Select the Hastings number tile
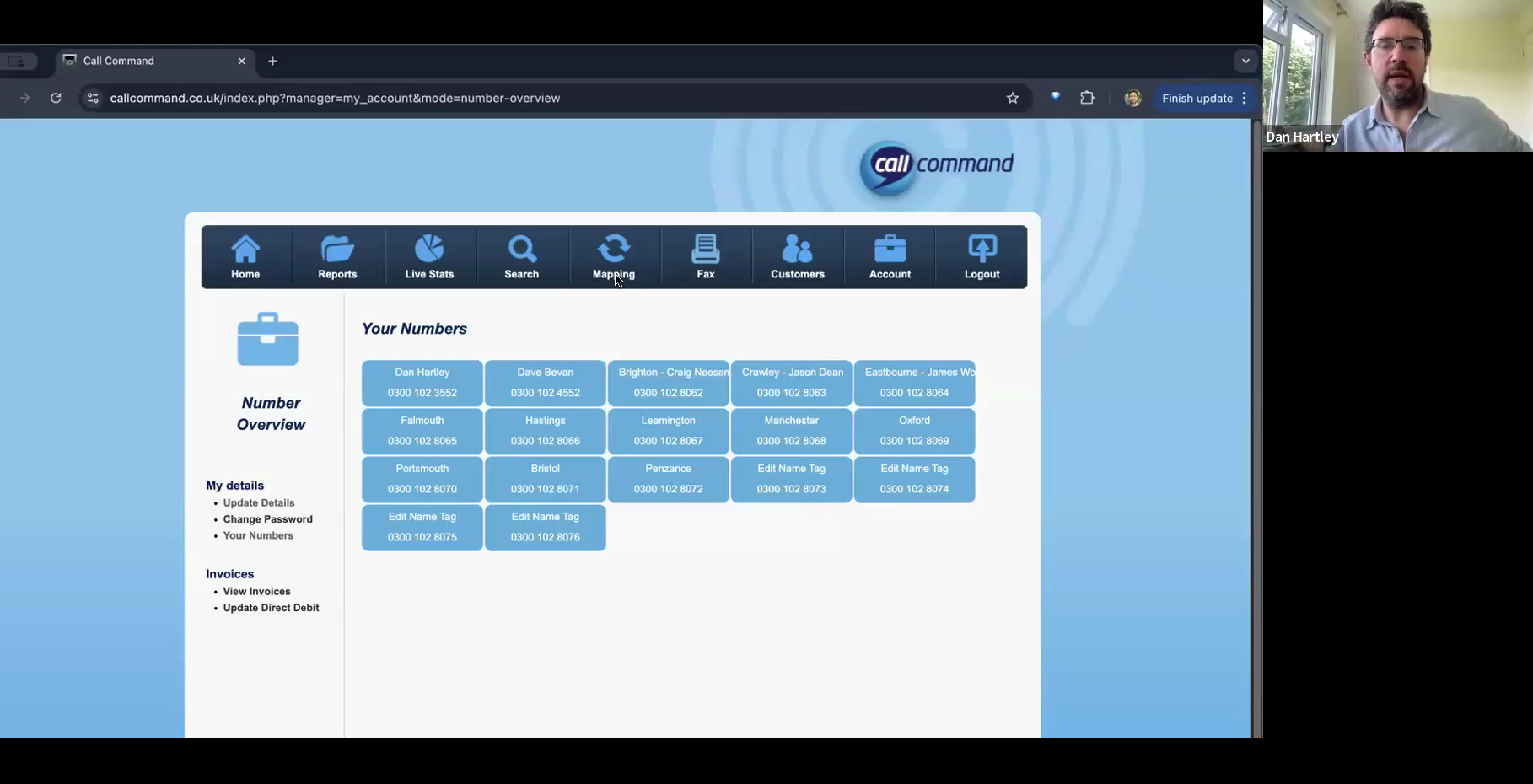Screen dimensions: 1533x784 tap(546, 431)
